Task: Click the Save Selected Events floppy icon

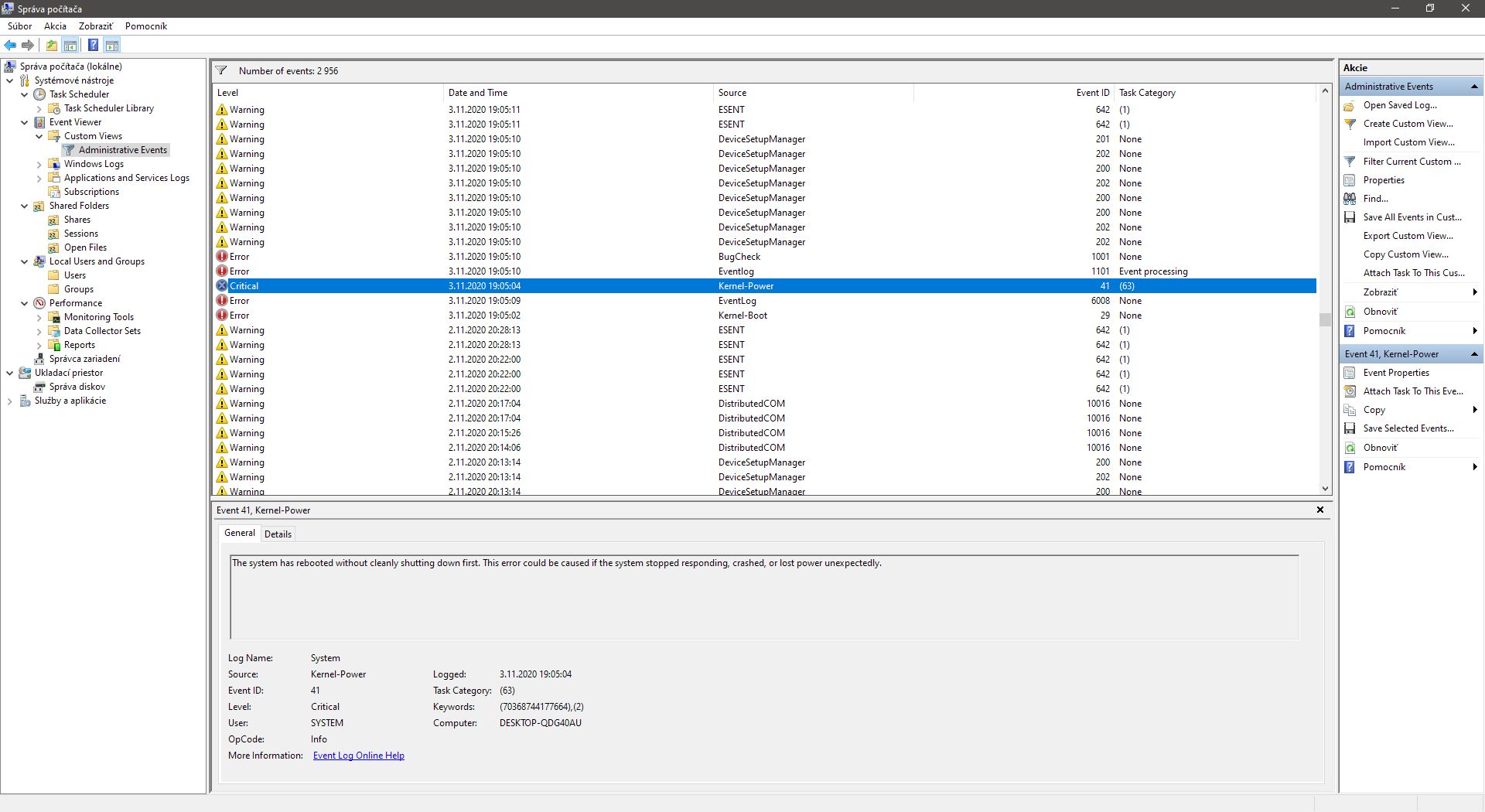Action: (x=1350, y=428)
